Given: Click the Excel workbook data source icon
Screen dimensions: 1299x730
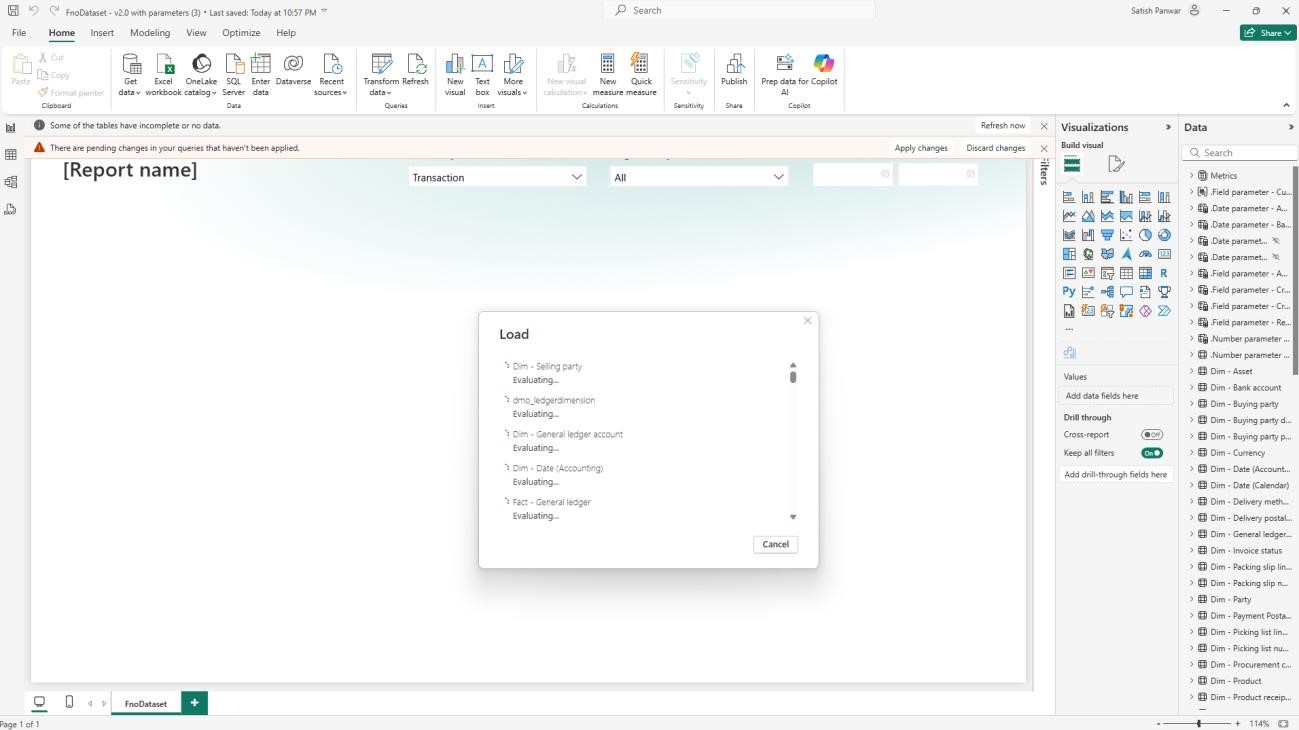Looking at the screenshot, I should click(163, 65).
